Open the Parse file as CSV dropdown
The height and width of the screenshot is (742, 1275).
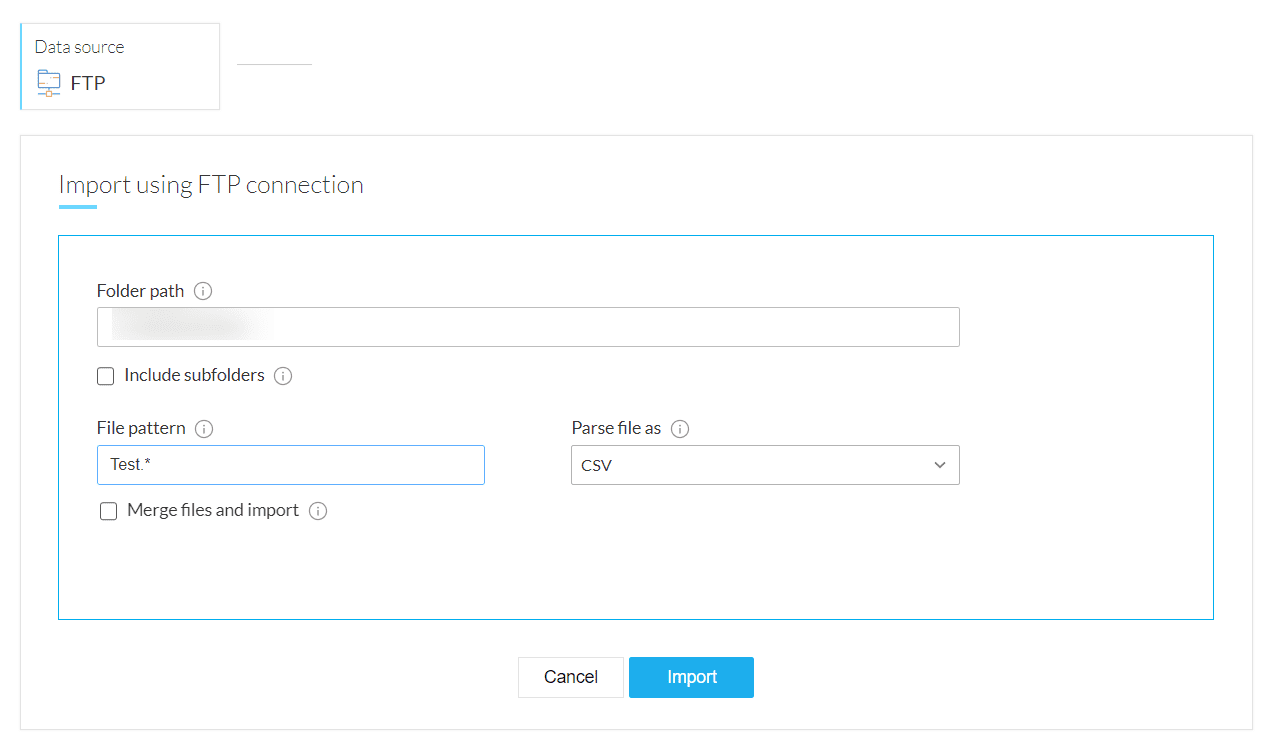[765, 465]
